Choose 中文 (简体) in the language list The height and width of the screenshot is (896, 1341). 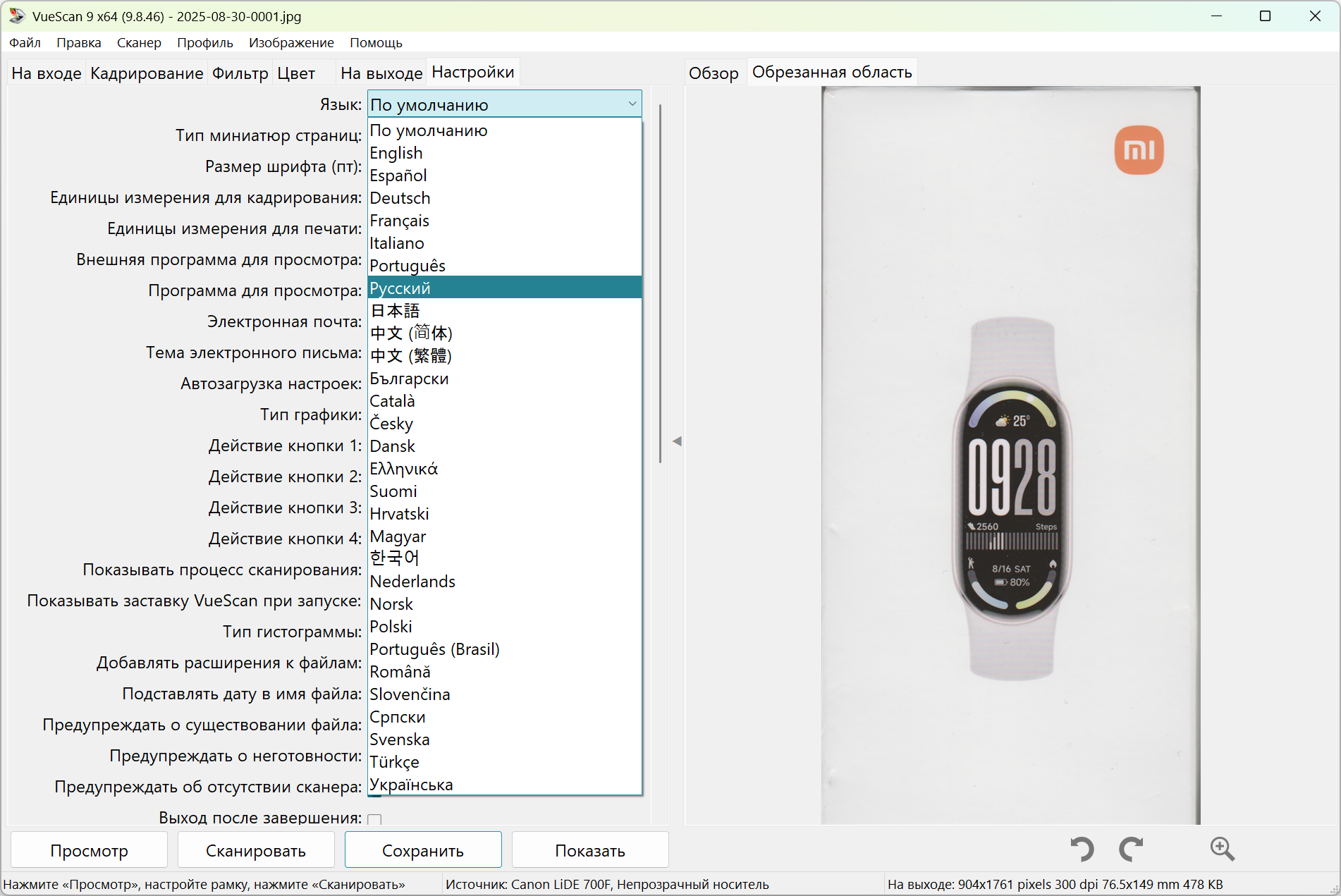pos(505,333)
